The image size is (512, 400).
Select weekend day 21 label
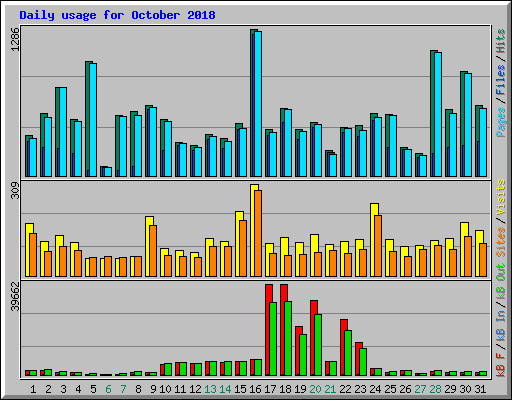330,389
